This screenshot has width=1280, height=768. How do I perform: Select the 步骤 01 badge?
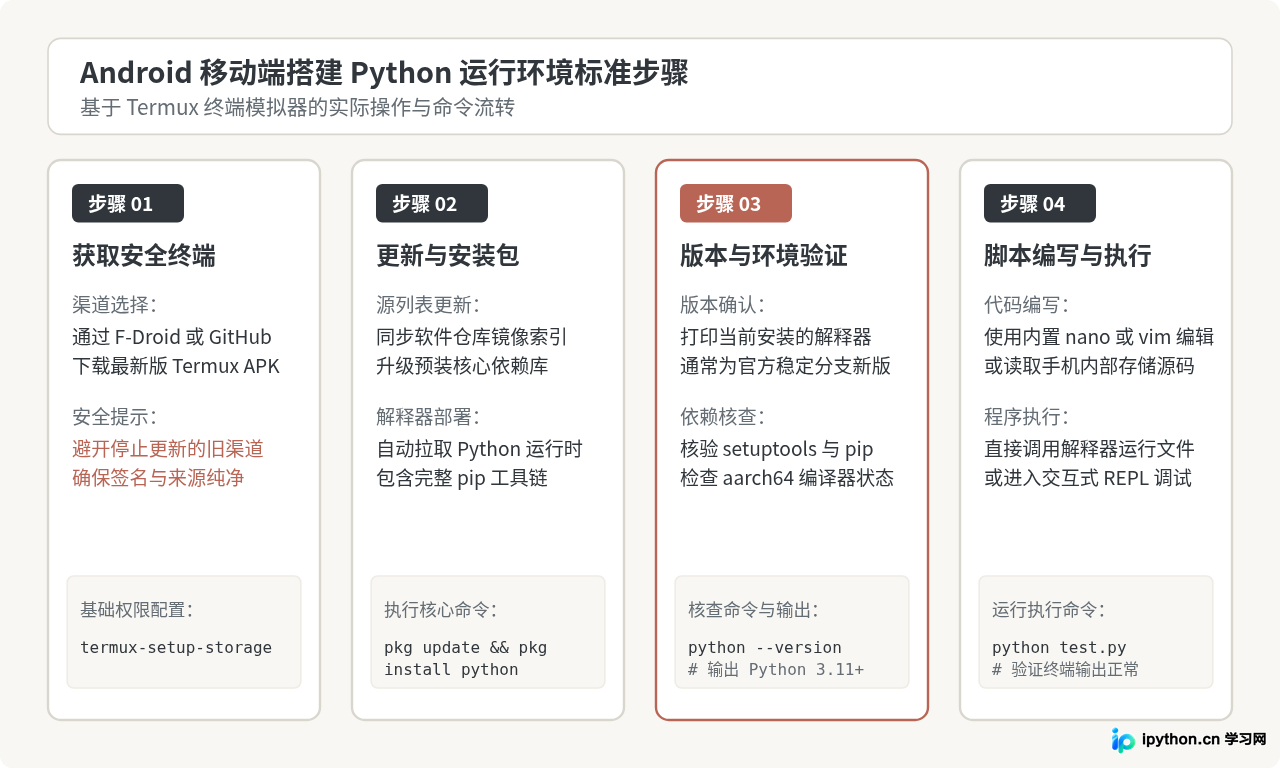coord(128,203)
